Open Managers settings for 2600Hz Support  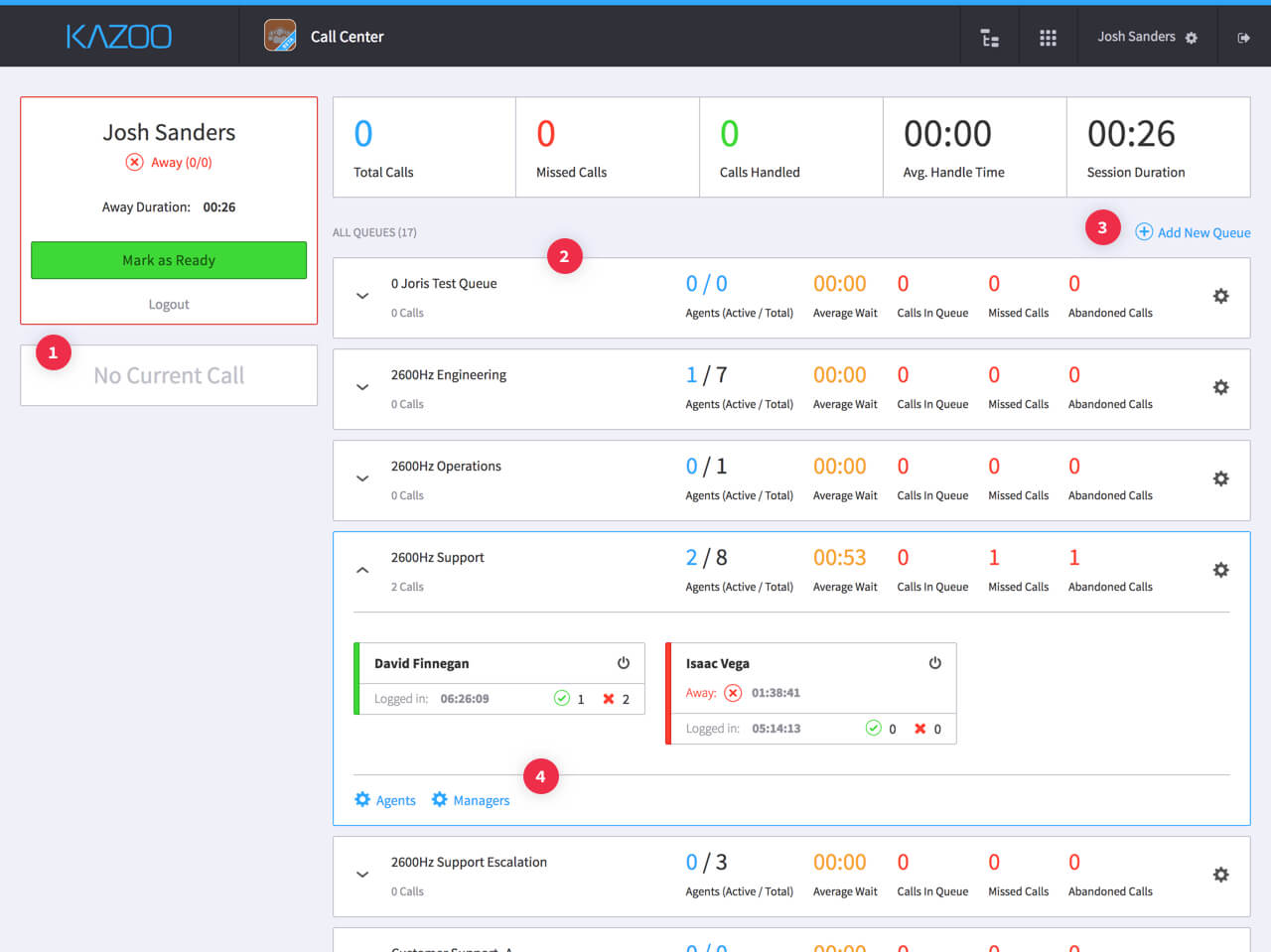[x=471, y=800]
